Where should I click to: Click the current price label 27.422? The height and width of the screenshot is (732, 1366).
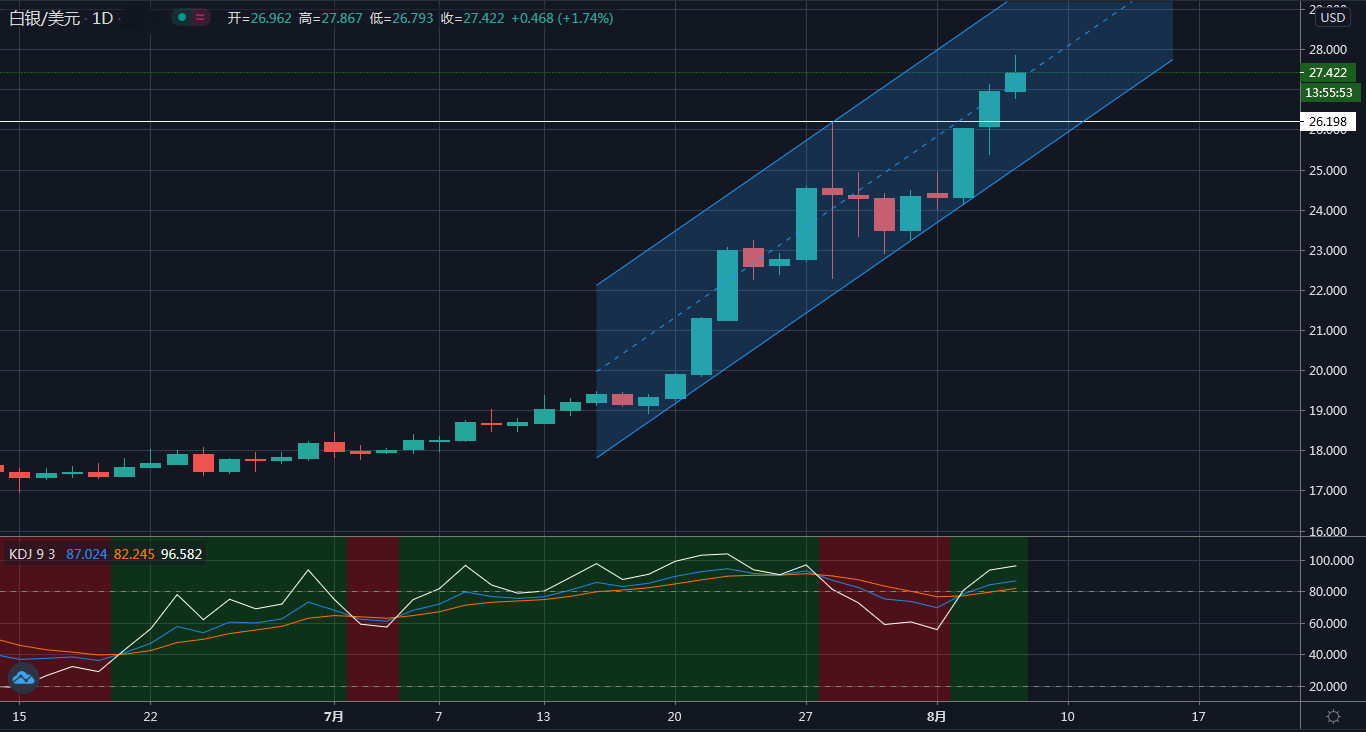click(1327, 72)
